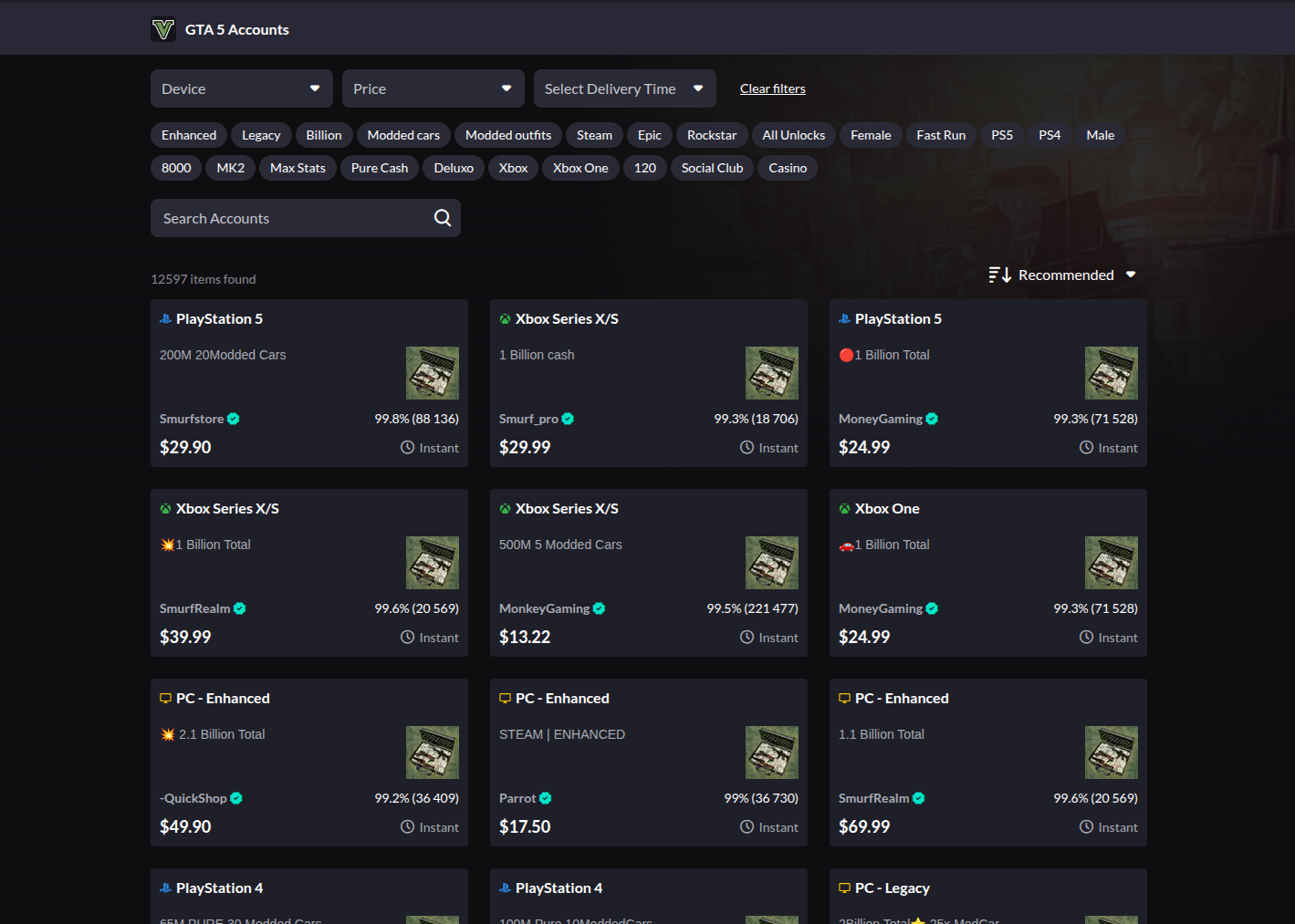Click the Xbox icon on the Xbox One listing
The image size is (1295, 924).
[844, 509]
